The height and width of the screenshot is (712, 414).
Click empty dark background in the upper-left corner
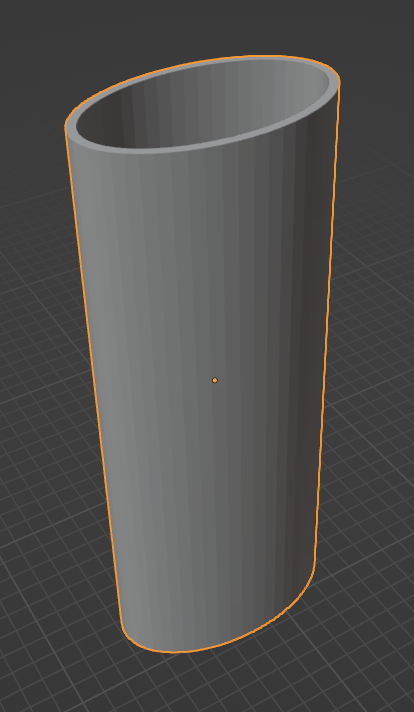pos(27,27)
